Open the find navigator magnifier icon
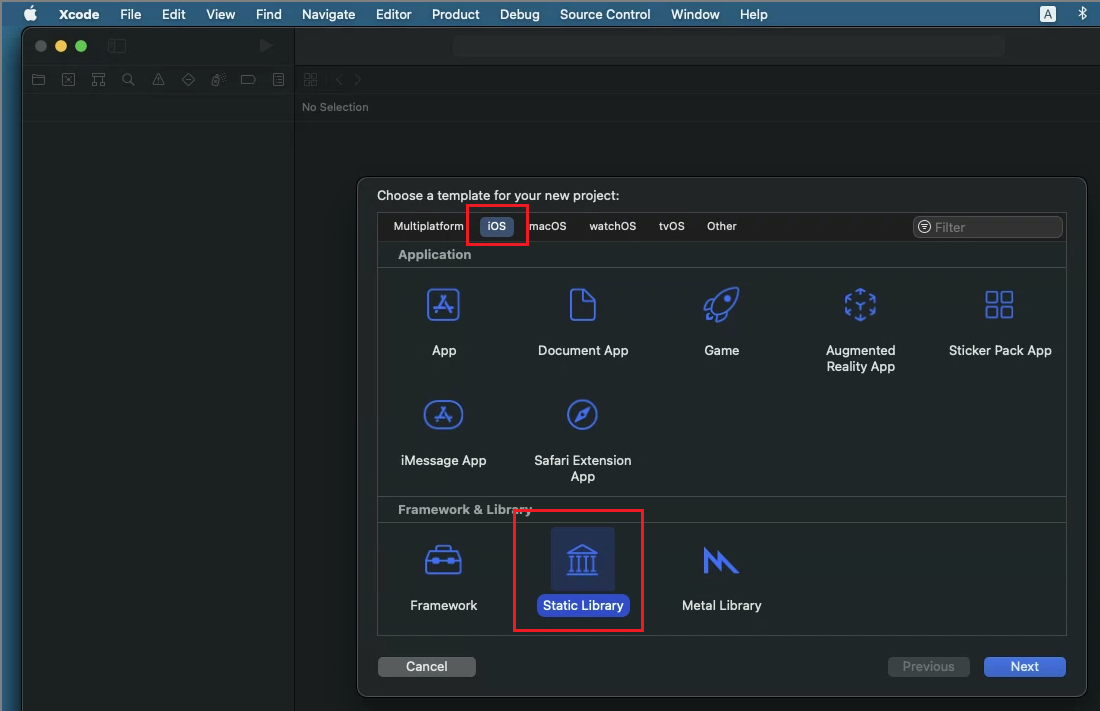Viewport: 1100px width, 711px height. 128,79
